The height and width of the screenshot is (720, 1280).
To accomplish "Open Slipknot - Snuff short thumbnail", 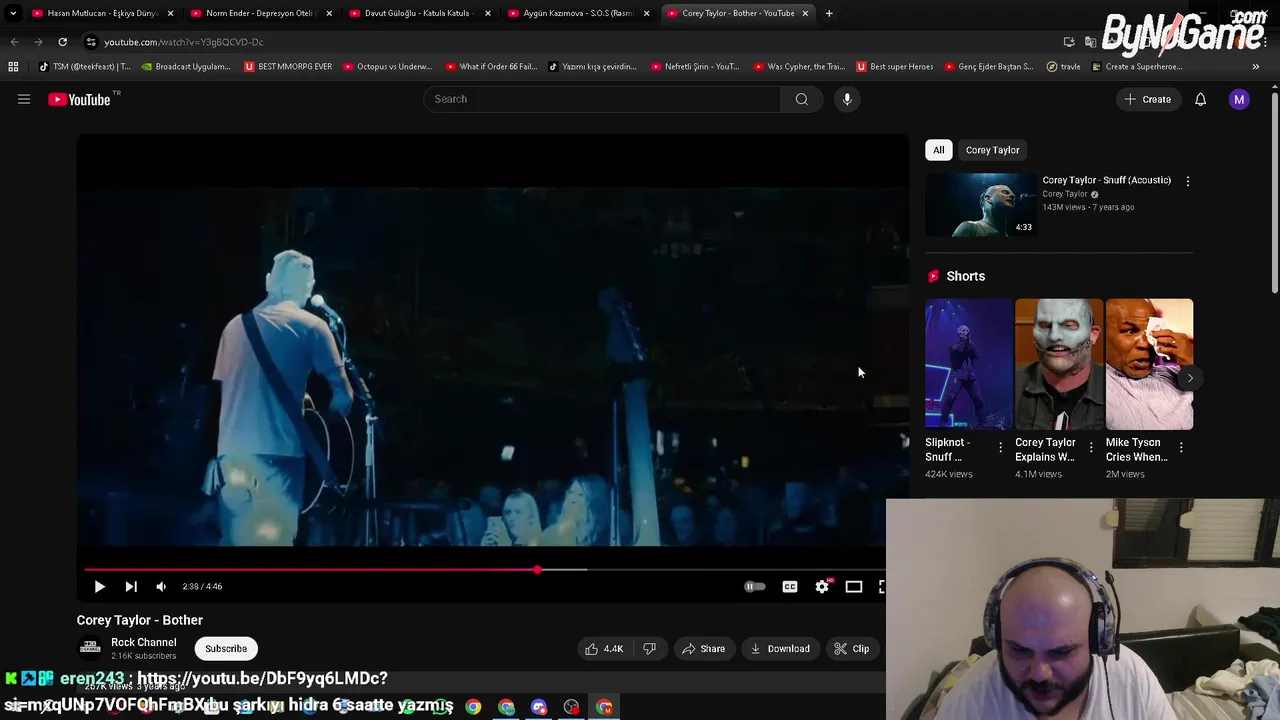I will point(968,364).
